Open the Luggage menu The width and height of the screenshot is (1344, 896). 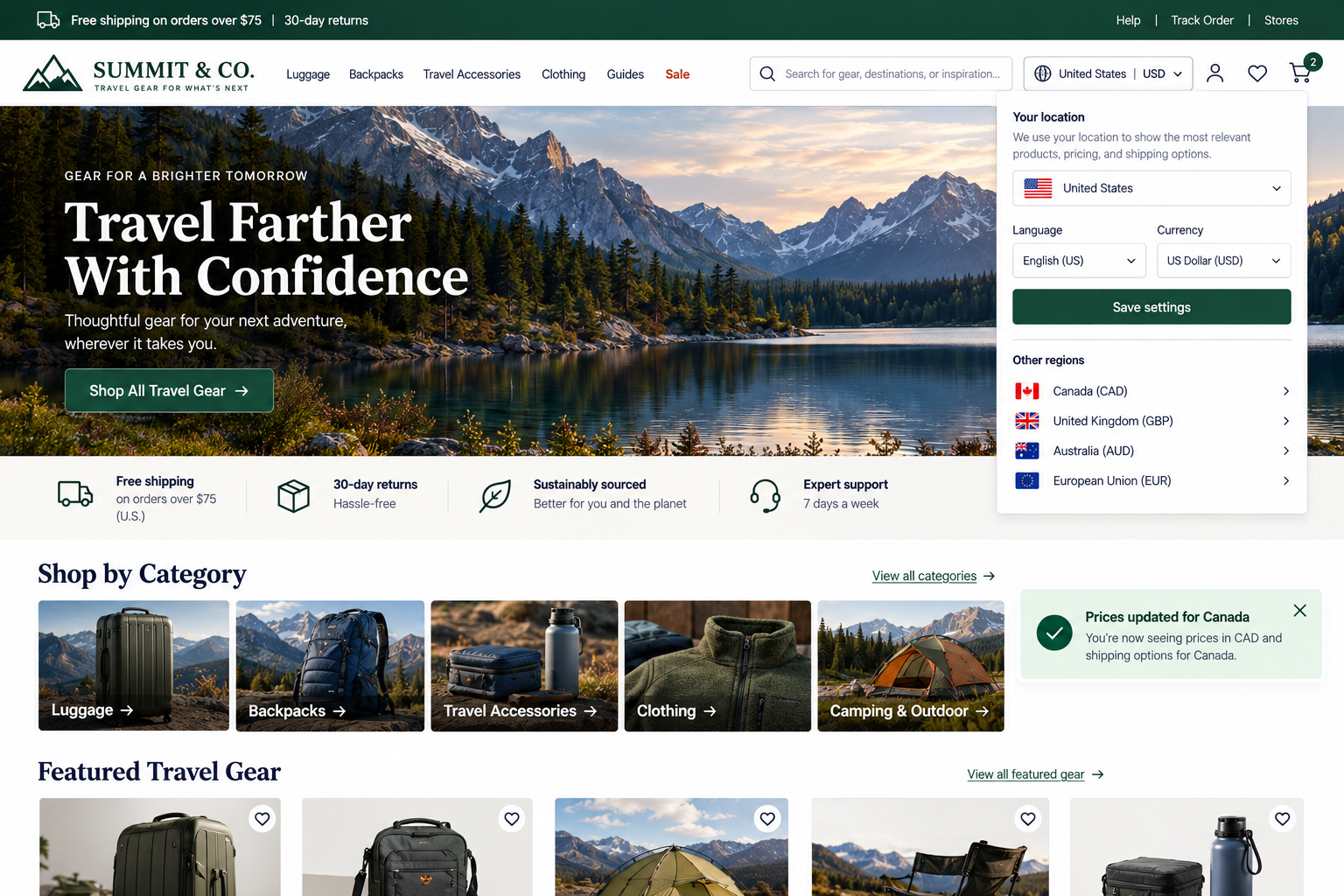click(x=308, y=74)
